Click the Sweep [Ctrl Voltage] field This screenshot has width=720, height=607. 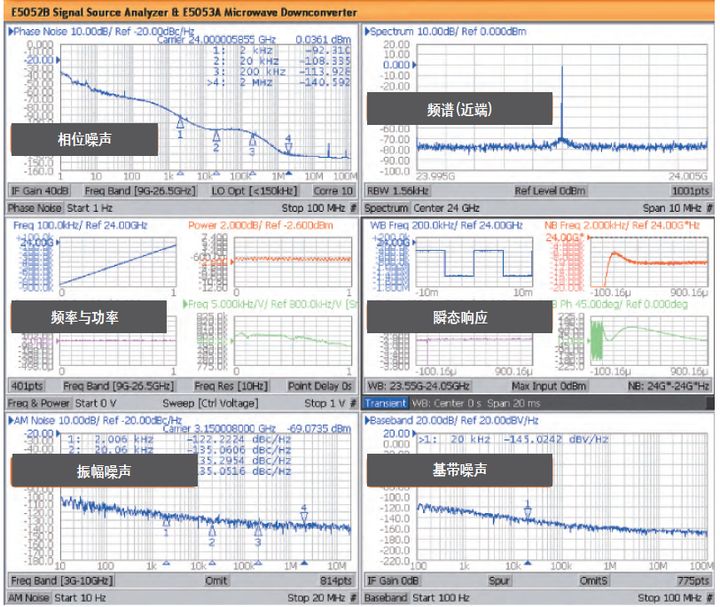pos(210,403)
